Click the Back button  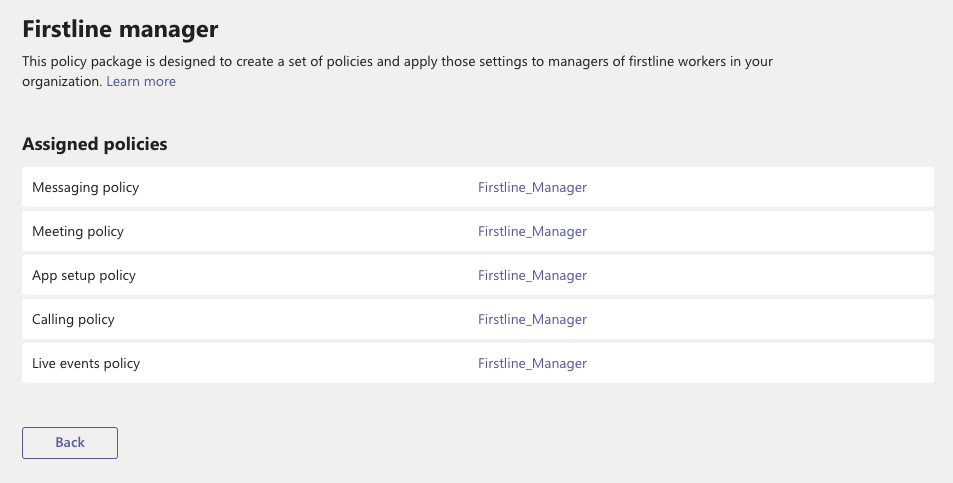pyautogui.click(x=70, y=442)
